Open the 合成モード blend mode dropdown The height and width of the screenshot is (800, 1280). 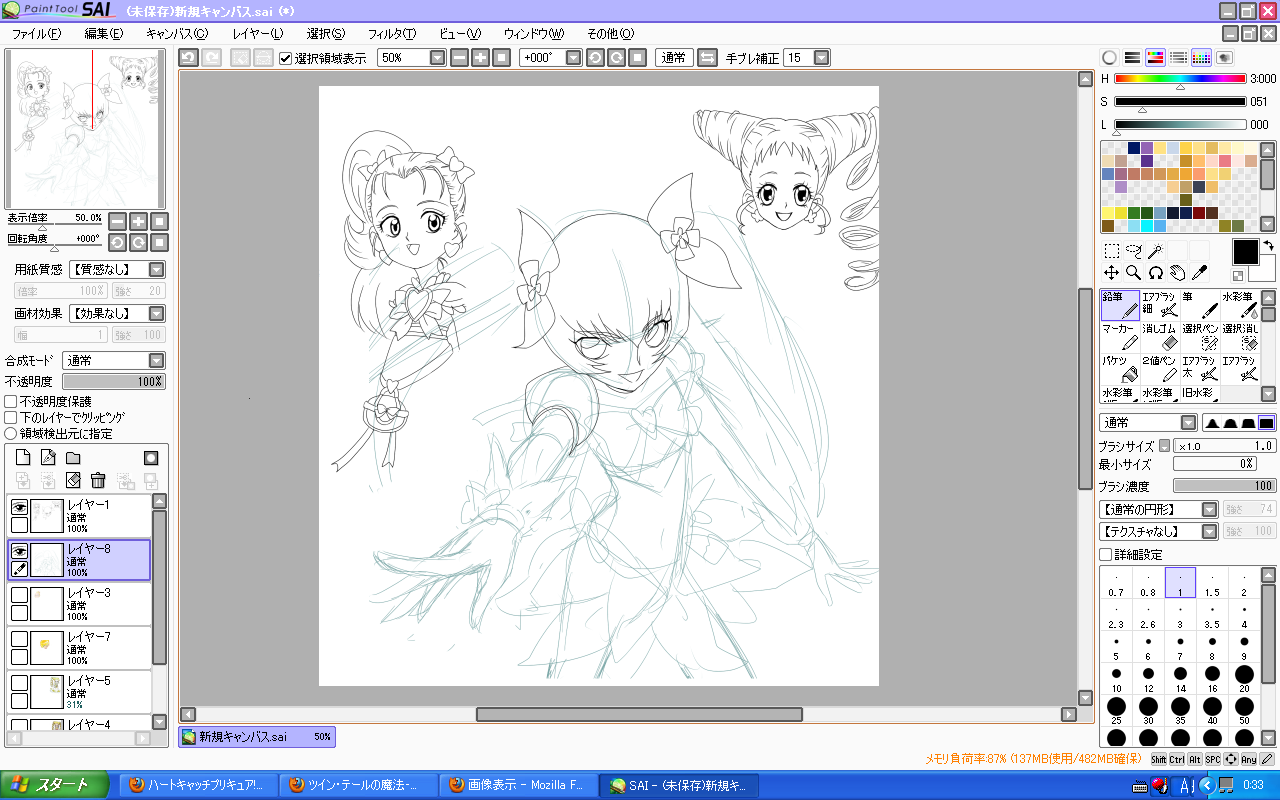[x=157, y=360]
